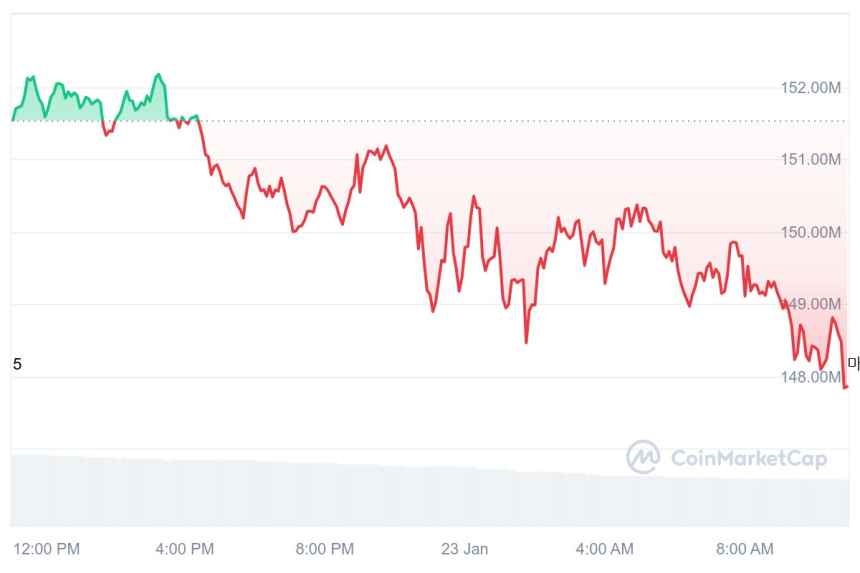Viewport: 860px width, 573px height.
Task: Jump to the 23 Jan date label
Action: click(465, 549)
